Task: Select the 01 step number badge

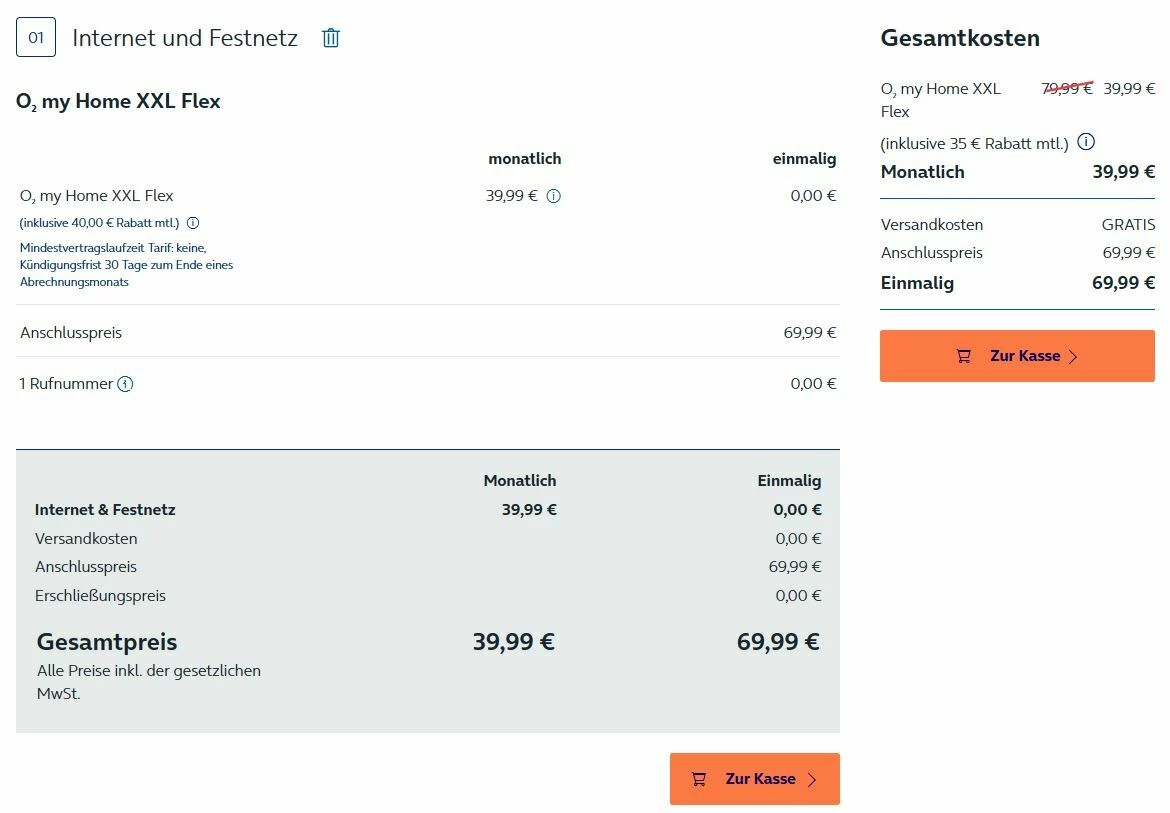Action: pos(36,38)
